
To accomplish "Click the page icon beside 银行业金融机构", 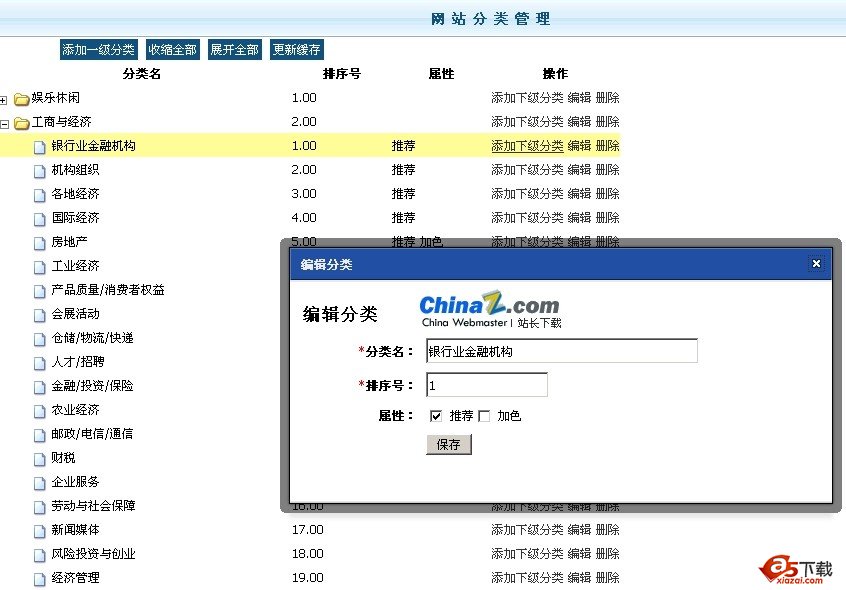I will click(x=39, y=147).
